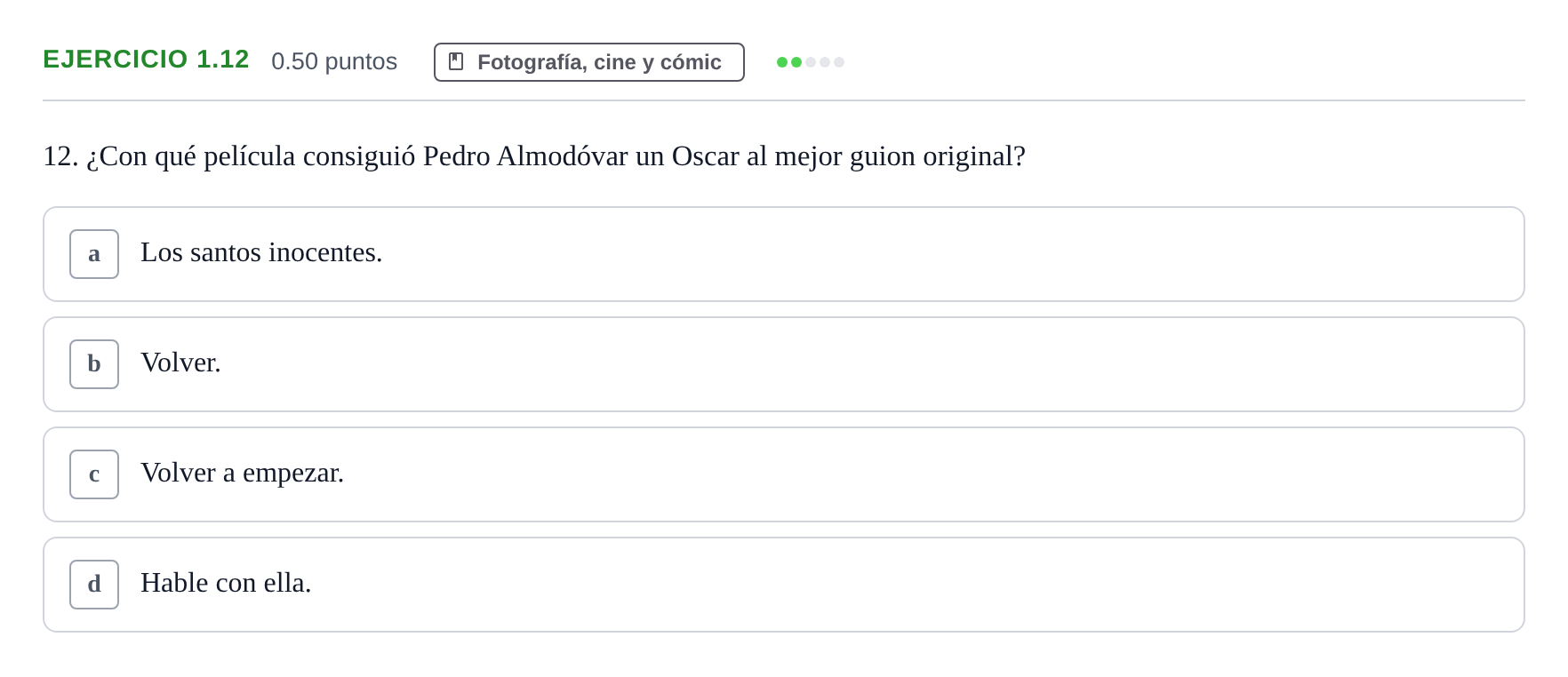Click the EJERCICIO 1.12 heading

(x=146, y=60)
